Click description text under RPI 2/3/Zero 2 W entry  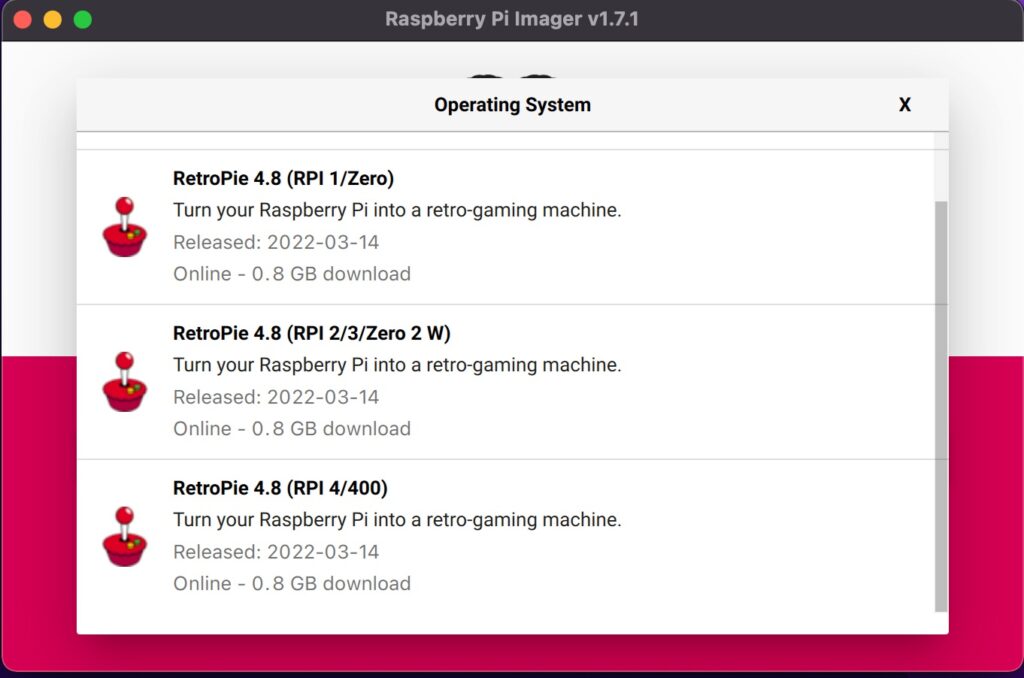pos(397,365)
